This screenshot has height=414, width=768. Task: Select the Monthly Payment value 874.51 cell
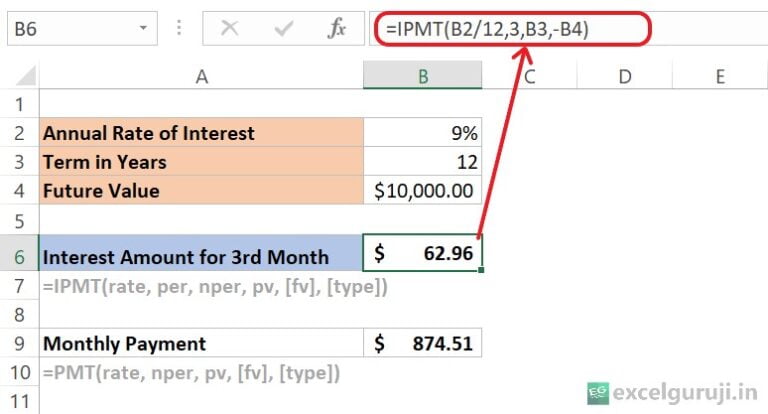423,343
